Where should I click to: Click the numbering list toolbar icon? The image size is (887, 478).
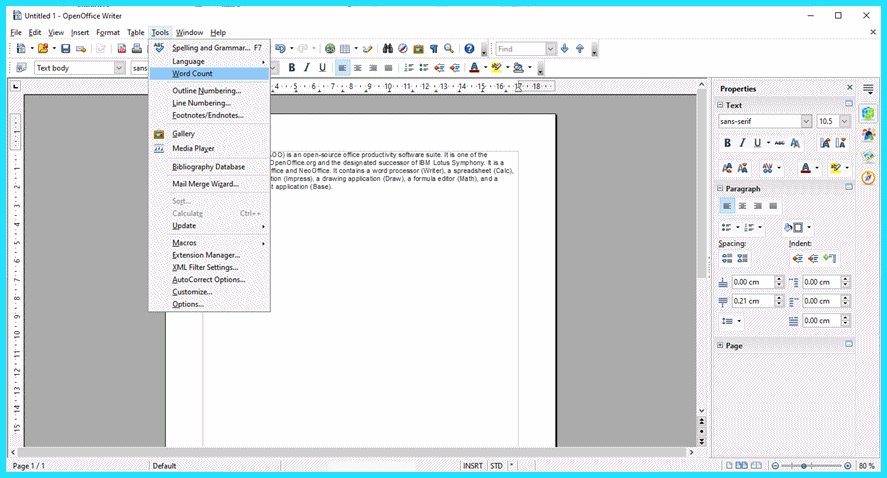pos(408,68)
